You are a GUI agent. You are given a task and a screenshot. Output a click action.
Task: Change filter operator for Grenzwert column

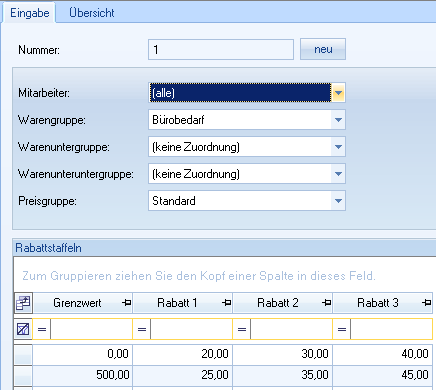[42, 329]
